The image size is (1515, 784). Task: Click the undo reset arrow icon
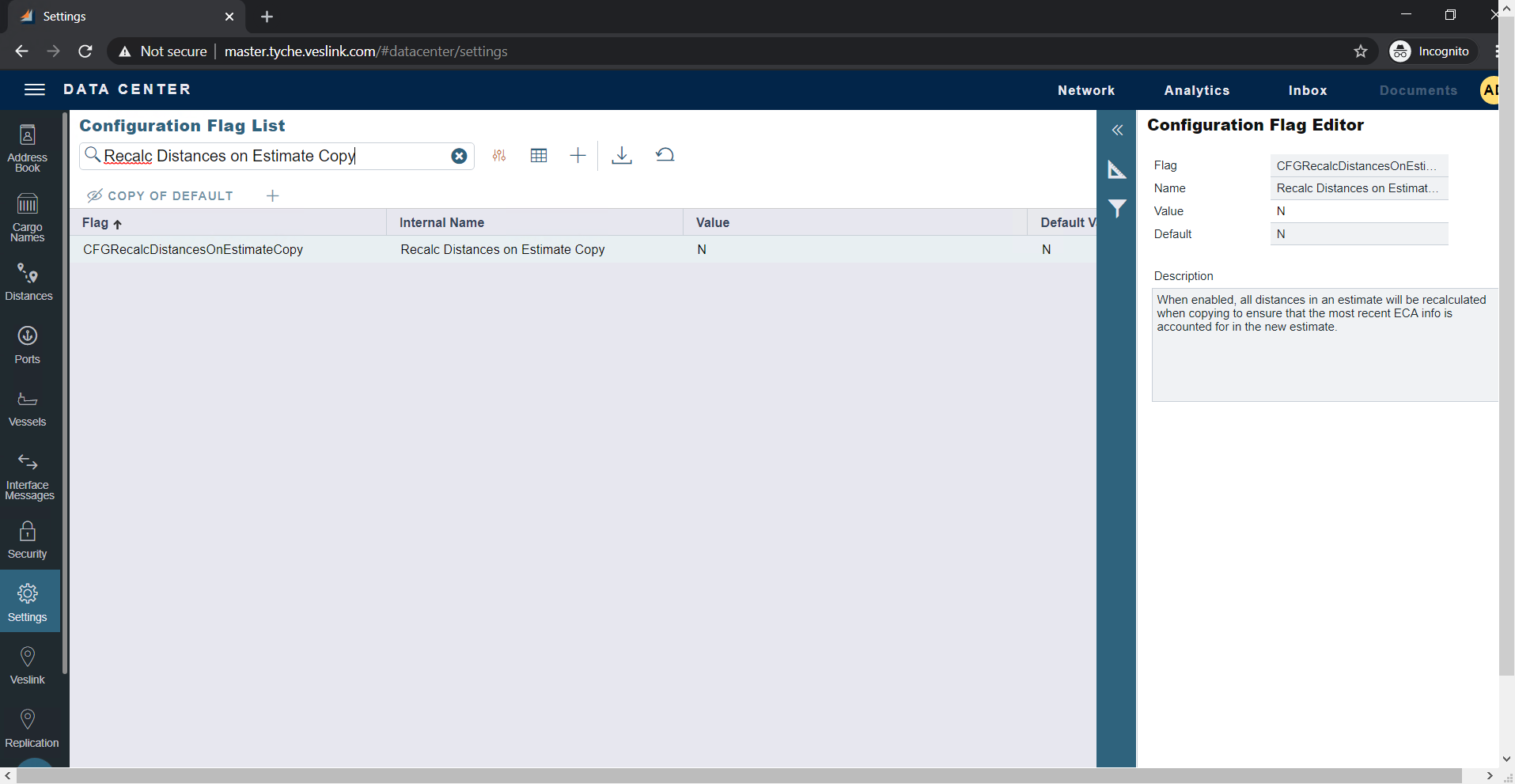click(665, 155)
